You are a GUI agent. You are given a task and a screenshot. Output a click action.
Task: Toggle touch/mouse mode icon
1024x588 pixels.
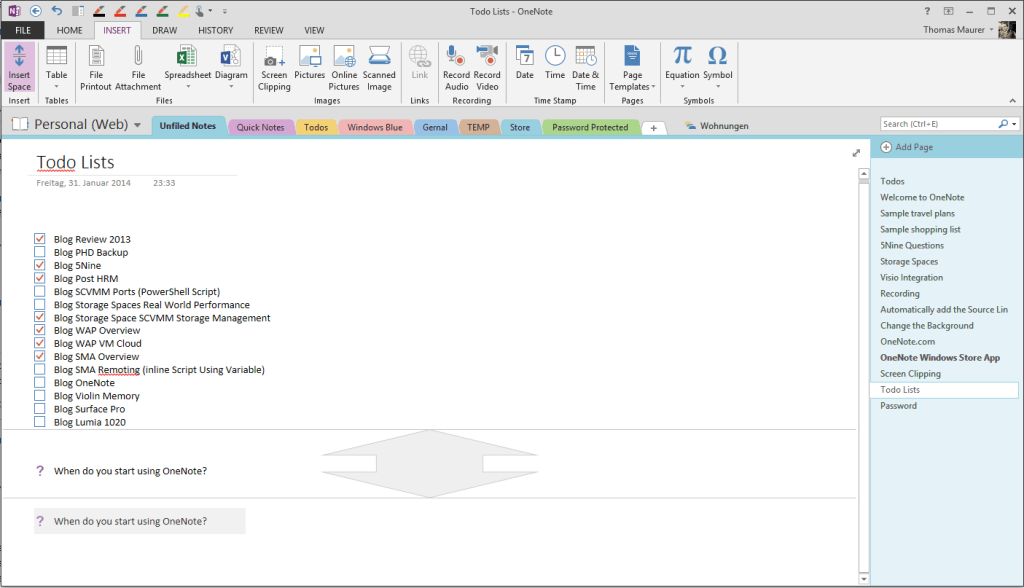coord(201,10)
